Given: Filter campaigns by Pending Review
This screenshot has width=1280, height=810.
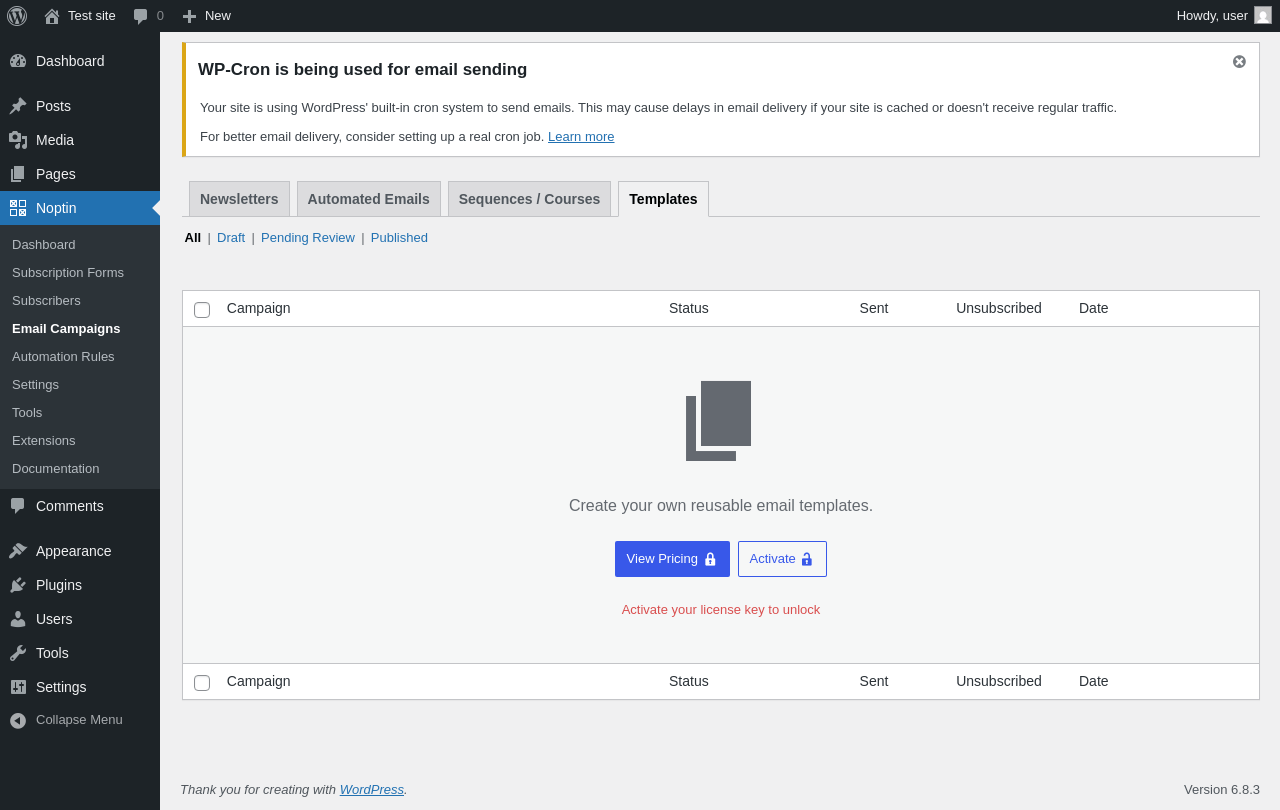Looking at the screenshot, I should (308, 238).
